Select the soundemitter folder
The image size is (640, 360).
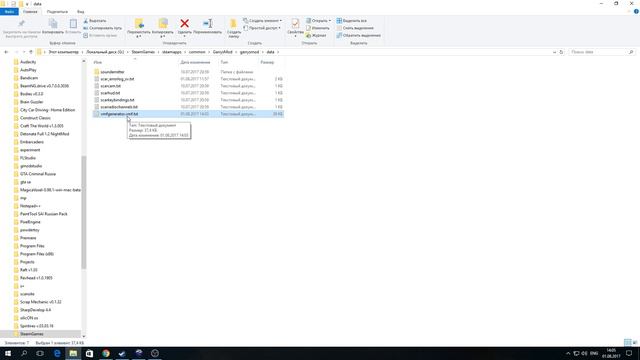(188, 72)
